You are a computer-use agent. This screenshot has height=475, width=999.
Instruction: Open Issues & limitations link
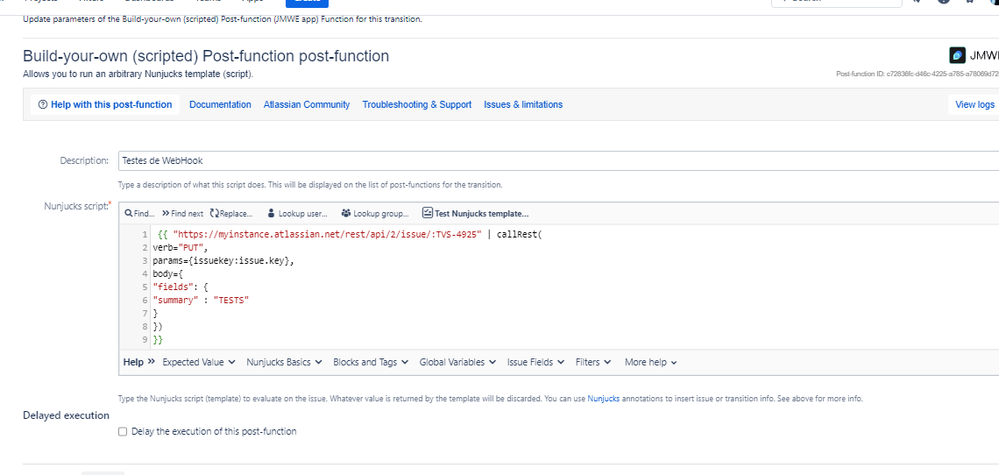click(523, 104)
